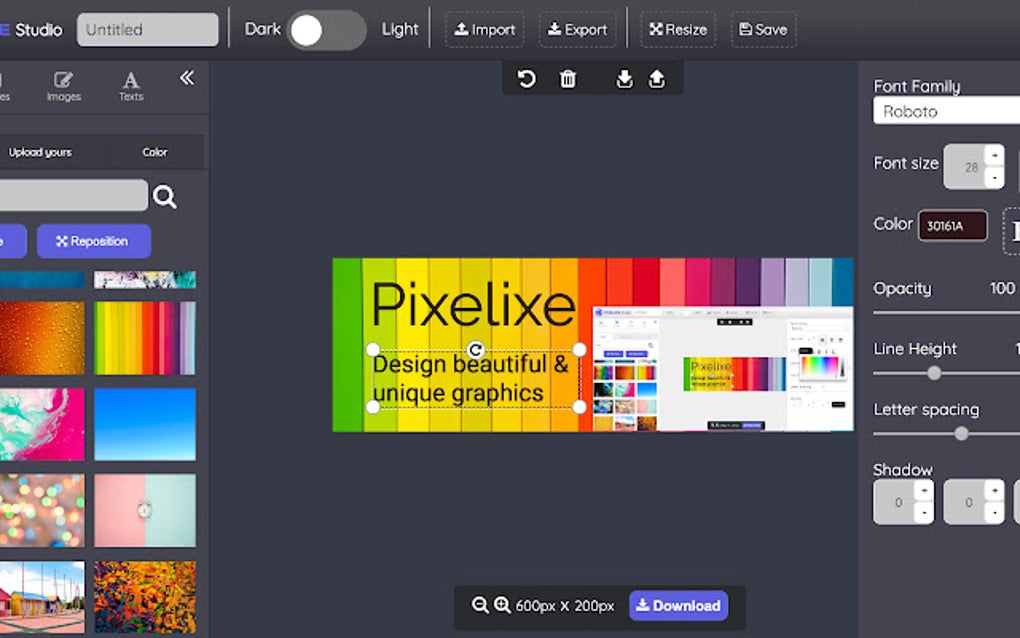The width and height of the screenshot is (1020, 638).
Task: Open the Texts panel
Action: coord(130,85)
